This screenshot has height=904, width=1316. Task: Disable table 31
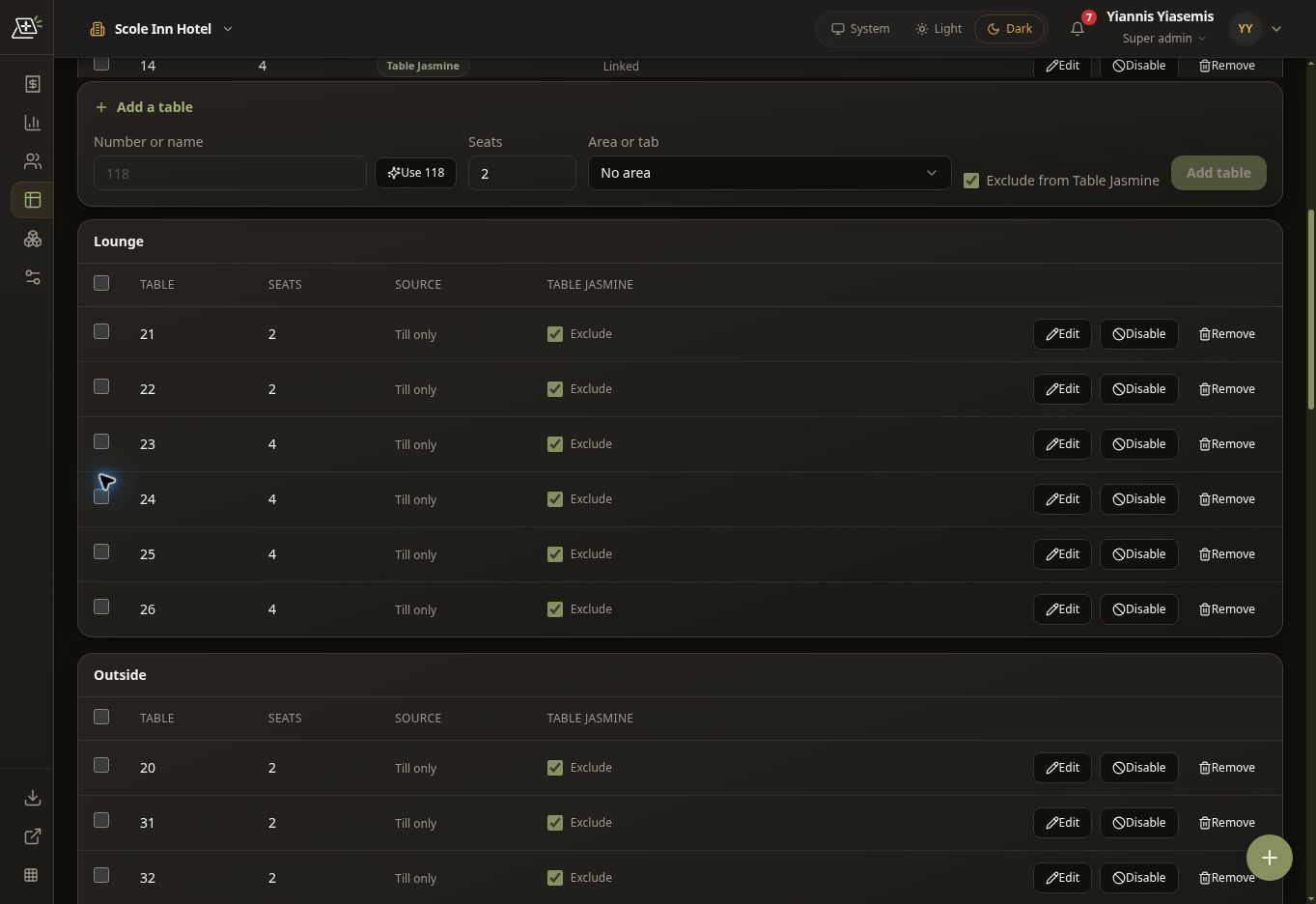pos(1139,823)
